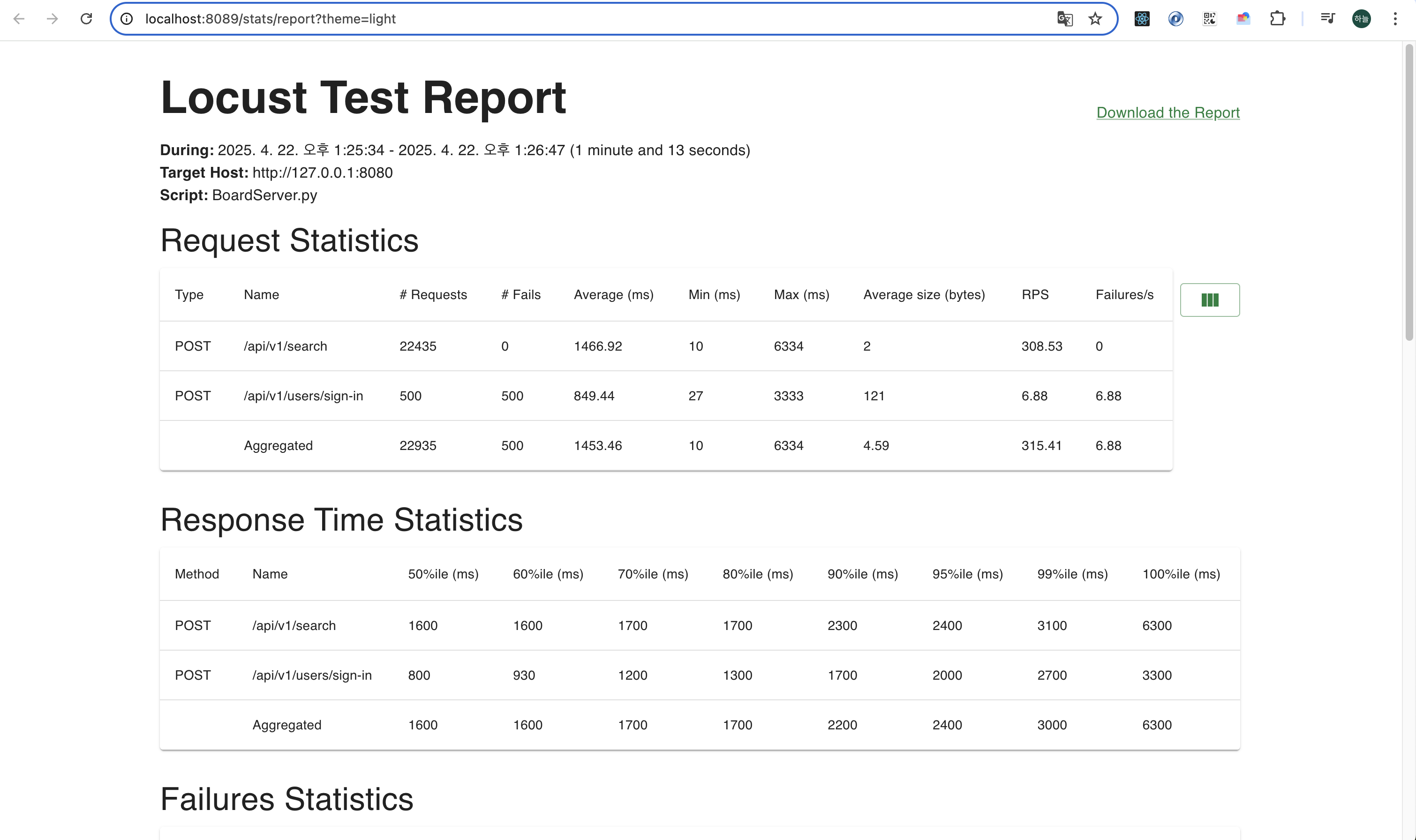The width and height of the screenshot is (1416, 840).
Task: Click the "80%ile (ms)" column header
Action: pos(758,575)
